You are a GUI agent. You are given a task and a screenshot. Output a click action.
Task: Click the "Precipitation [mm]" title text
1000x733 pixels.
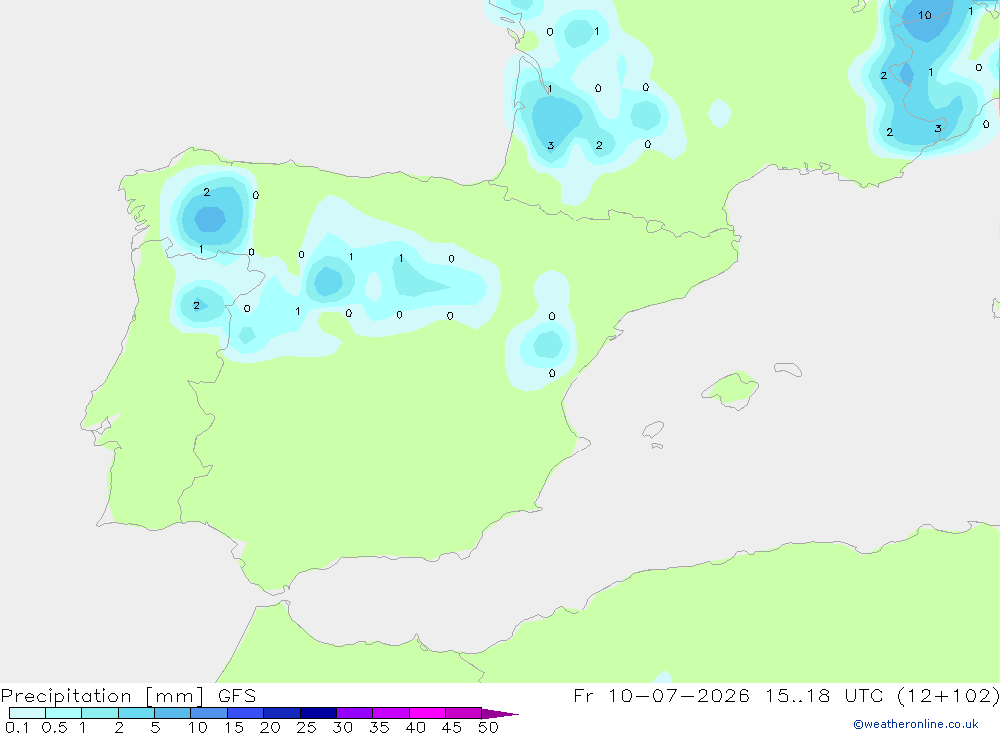tap(103, 696)
